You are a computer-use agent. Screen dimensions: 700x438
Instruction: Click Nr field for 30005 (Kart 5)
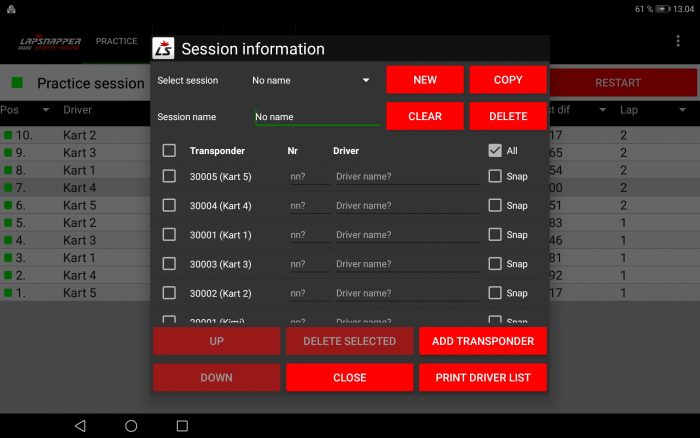click(309, 176)
